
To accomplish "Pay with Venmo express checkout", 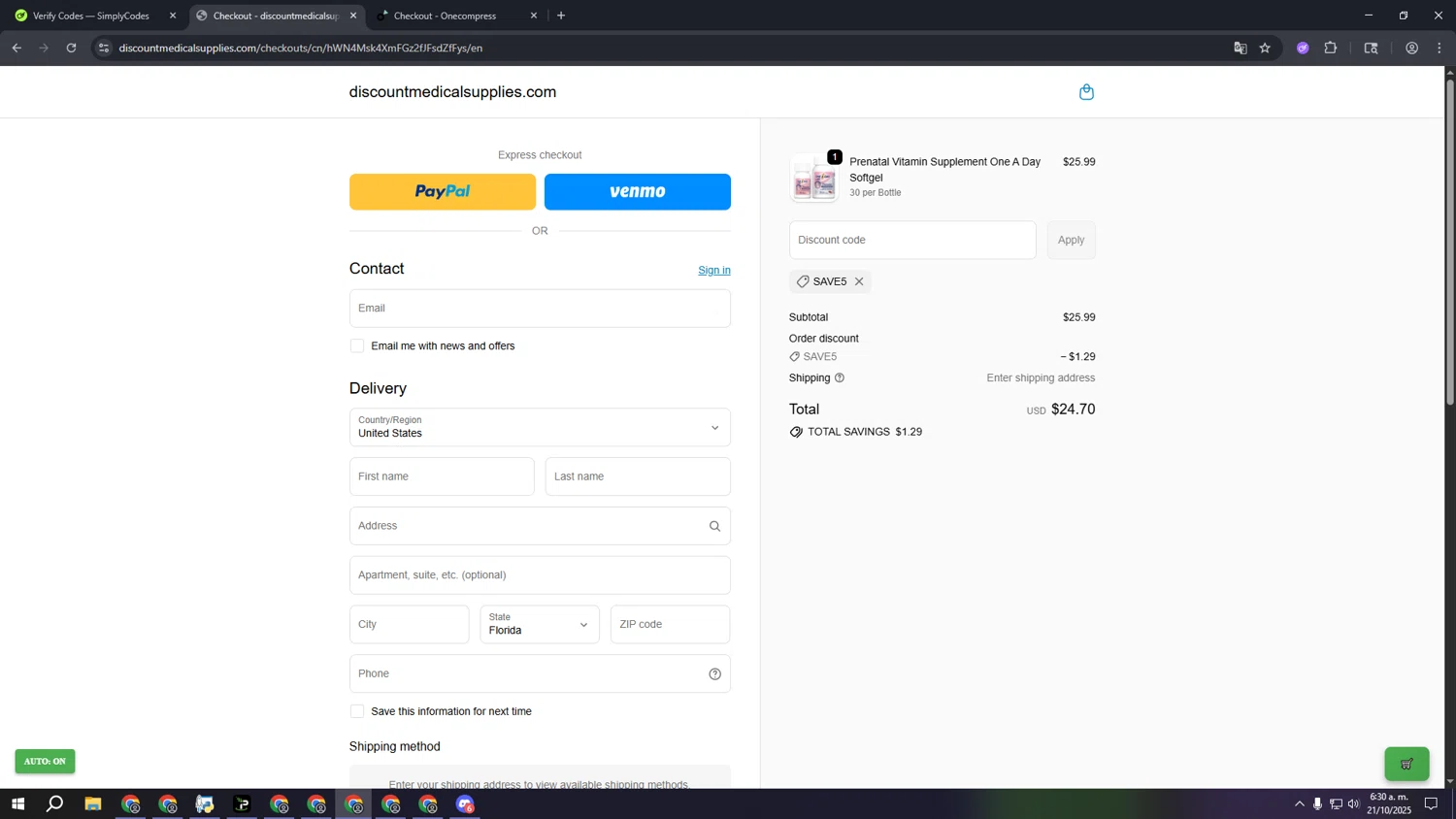I will coord(638,192).
